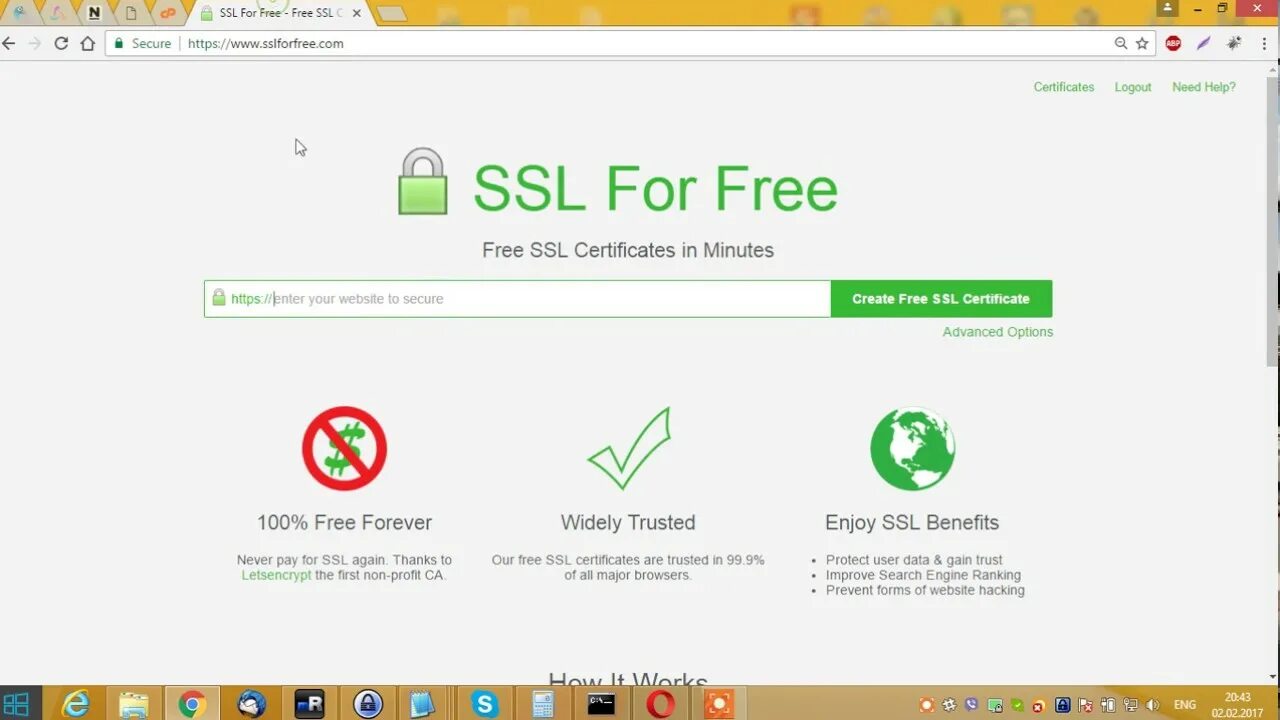Viewport: 1280px width, 720px height.
Task: Open the Windows Start button
Action: pyautogui.click(x=17, y=704)
